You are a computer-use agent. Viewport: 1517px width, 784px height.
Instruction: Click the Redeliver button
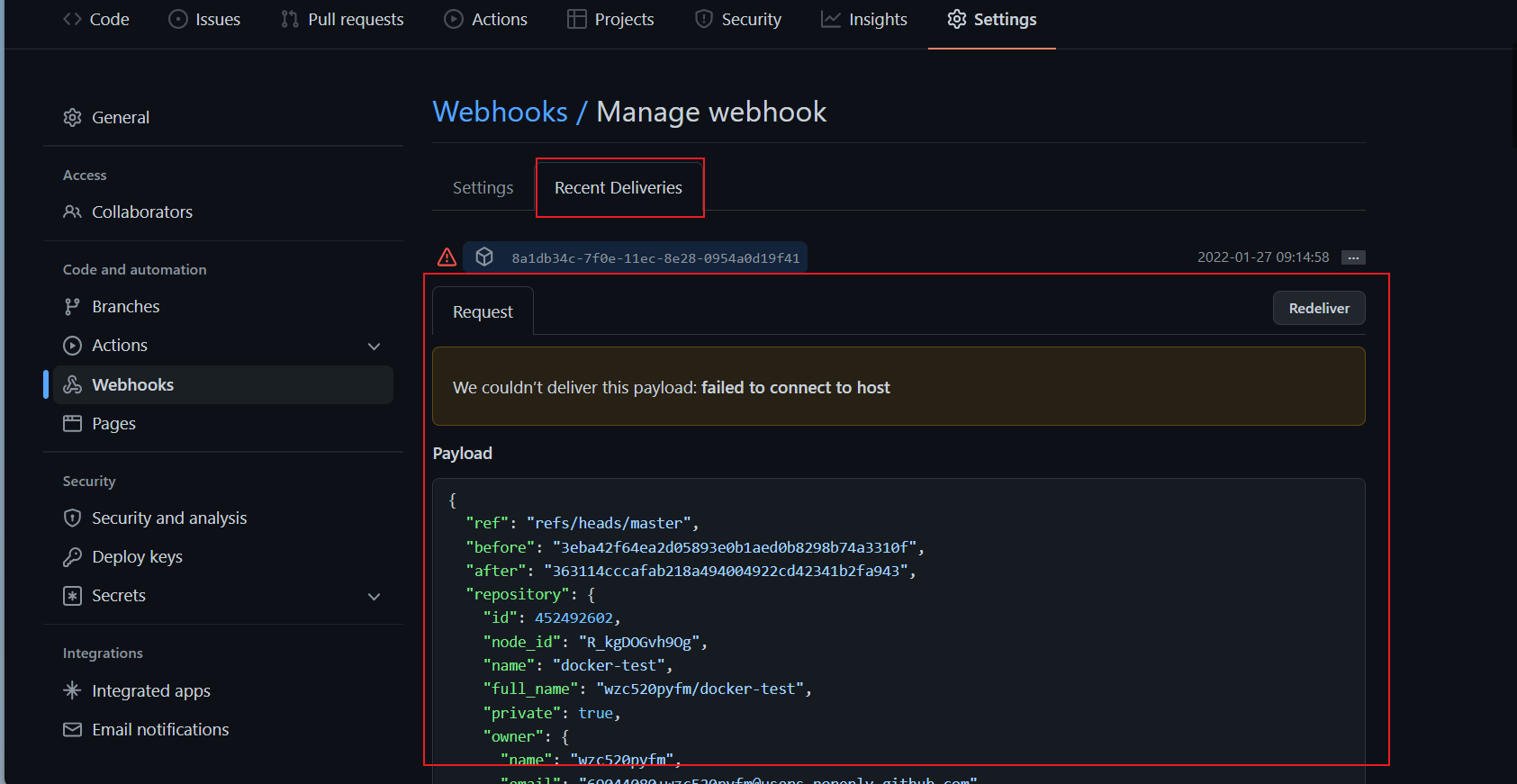[1319, 308]
